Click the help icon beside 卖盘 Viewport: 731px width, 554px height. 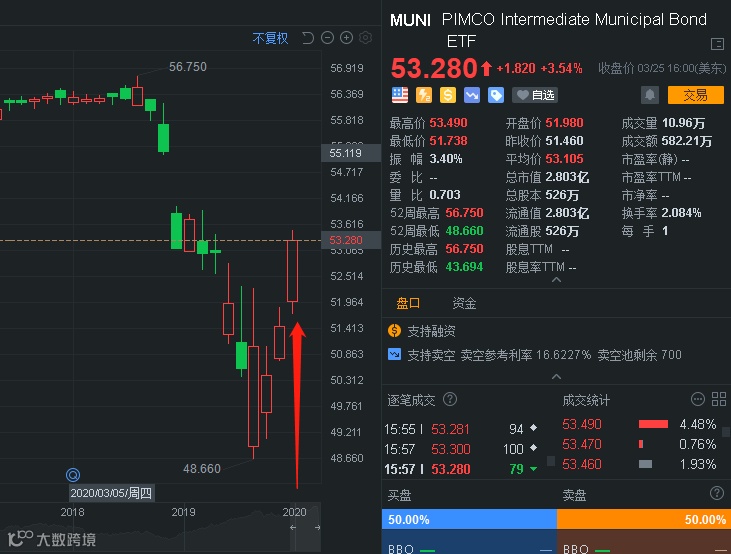(717, 493)
